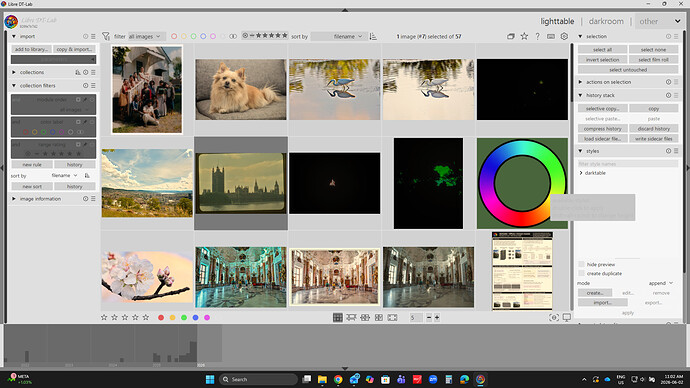690x388 pixels.
Task: Reset the image information module
Action: [85, 199]
